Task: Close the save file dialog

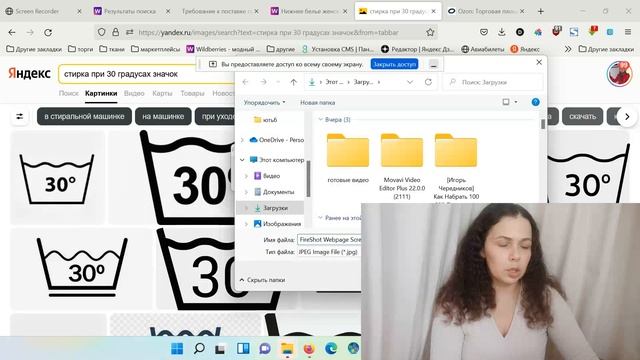Action: coord(539,62)
